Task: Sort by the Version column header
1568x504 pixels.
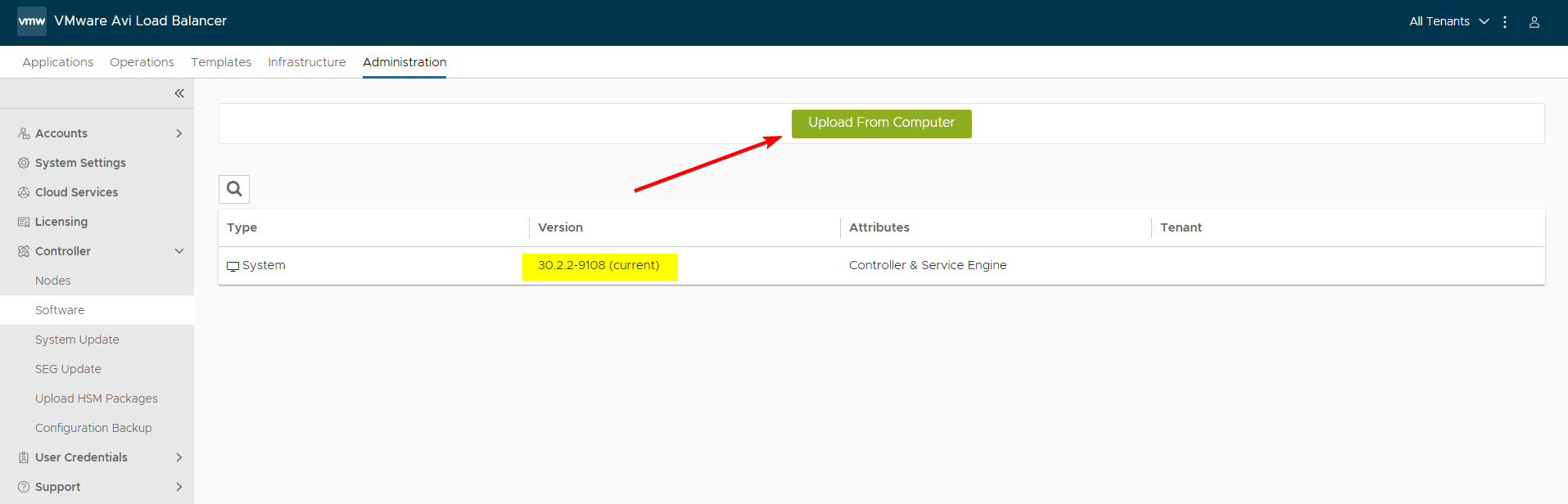Action: pyautogui.click(x=560, y=227)
